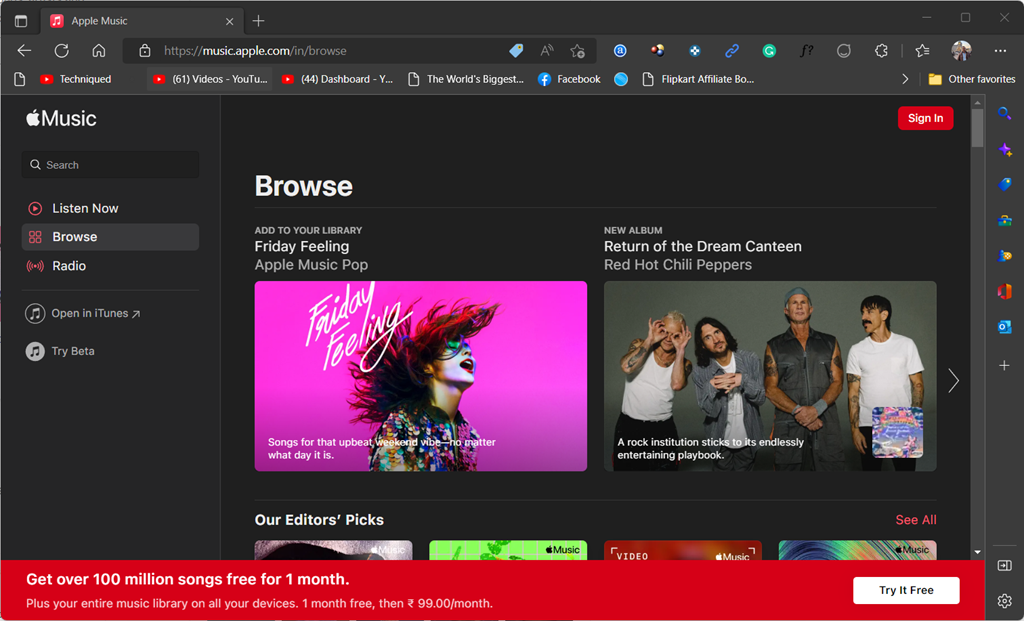This screenshot has height=621, width=1024.
Task: Open sidebar Tools briefcase icon
Action: coord(1004,221)
